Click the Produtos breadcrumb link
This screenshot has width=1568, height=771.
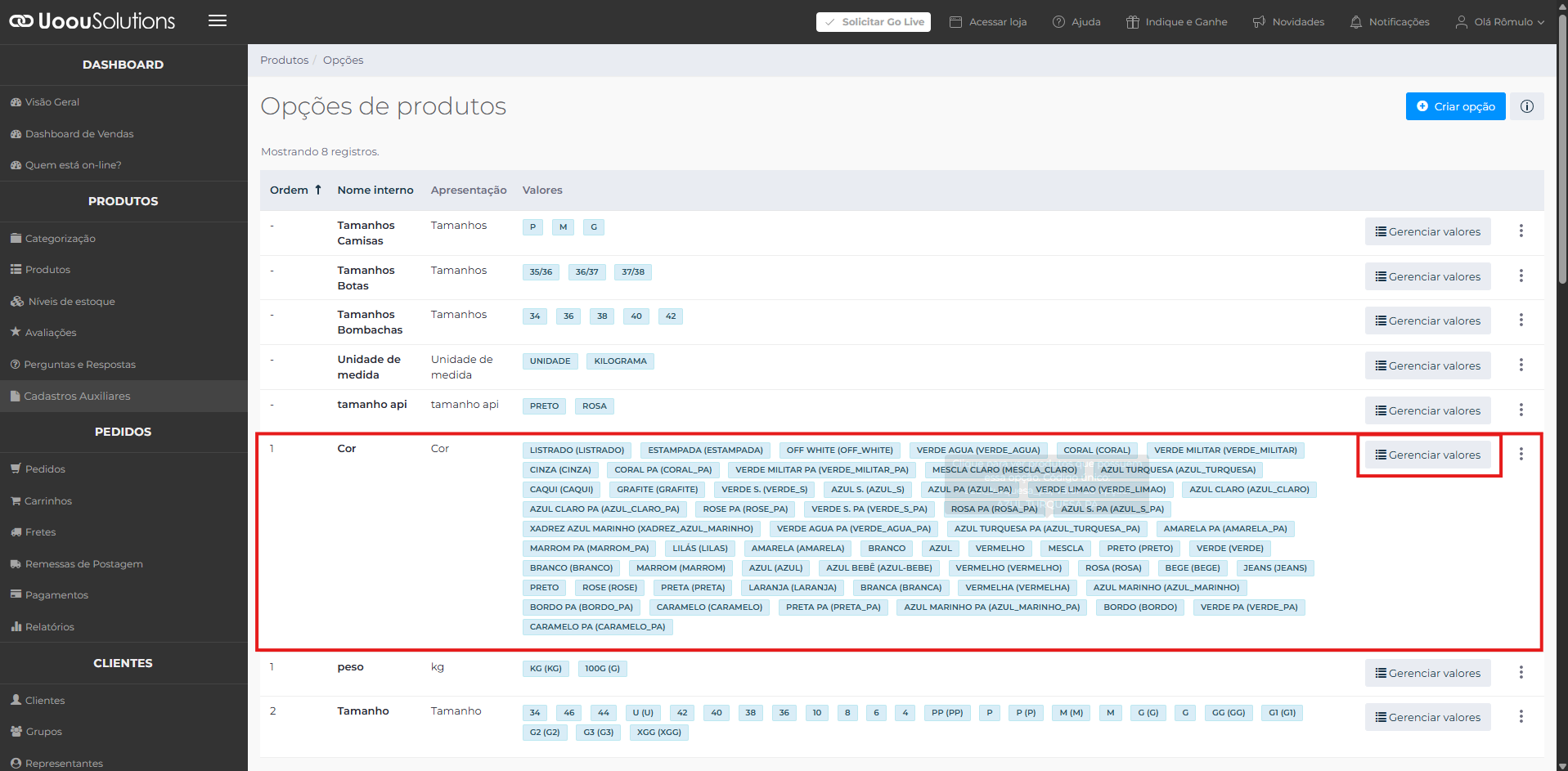[285, 61]
